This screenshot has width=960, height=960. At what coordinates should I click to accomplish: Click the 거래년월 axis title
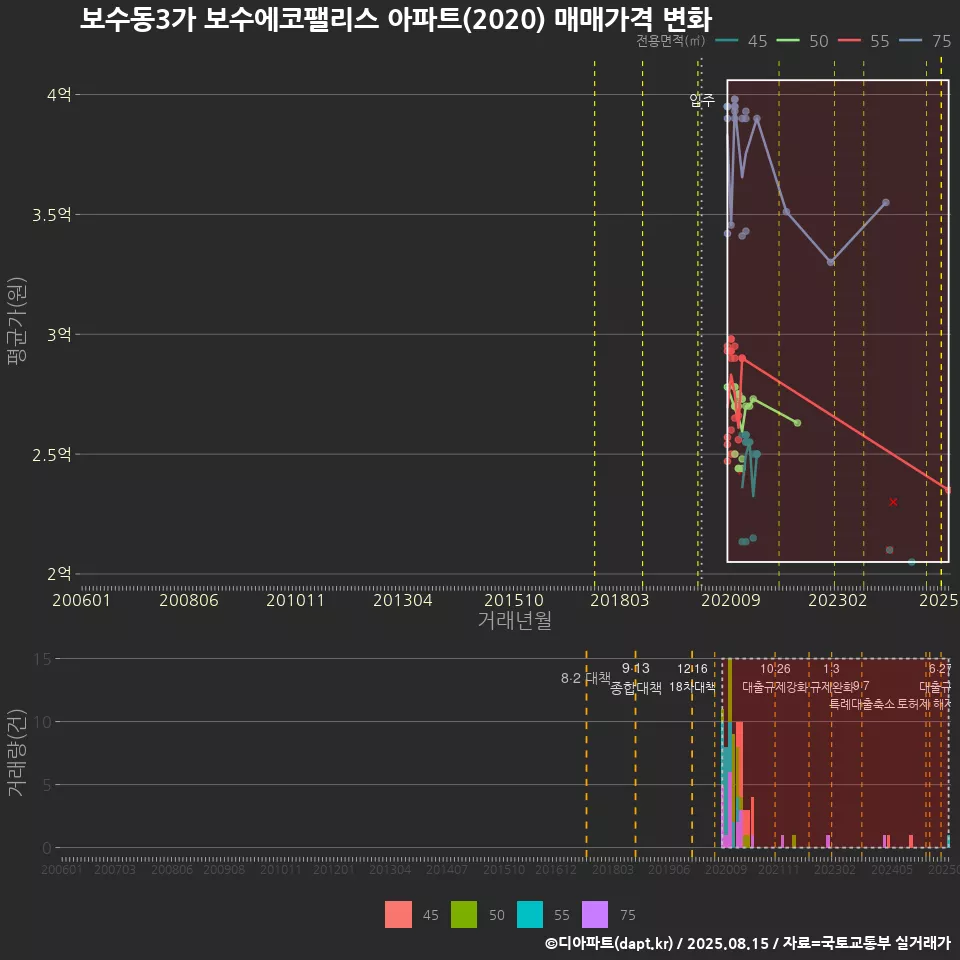point(515,620)
